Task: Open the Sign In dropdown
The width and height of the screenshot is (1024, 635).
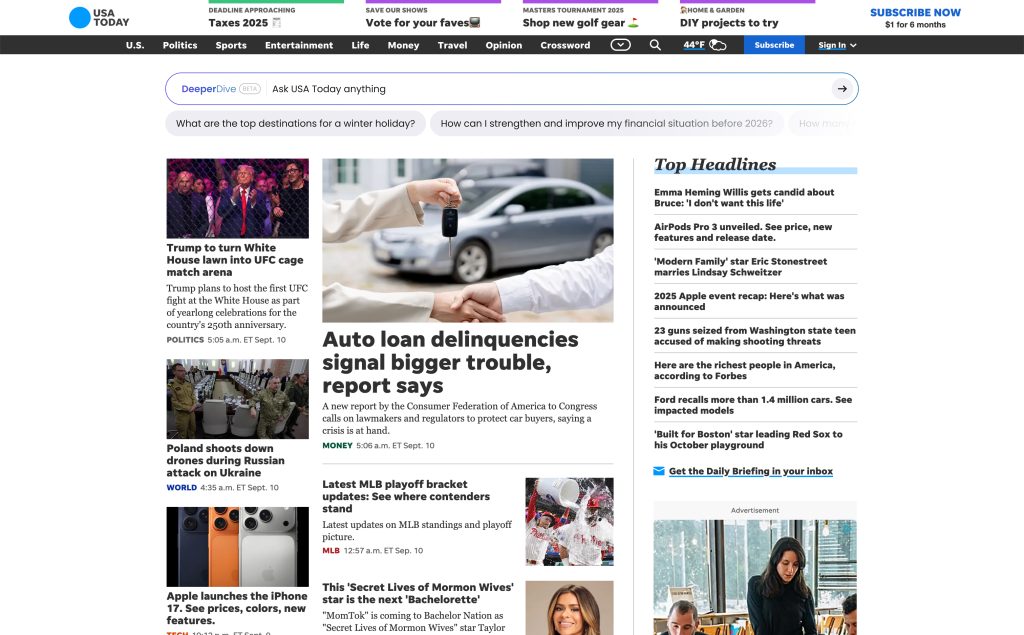Action: pos(837,45)
